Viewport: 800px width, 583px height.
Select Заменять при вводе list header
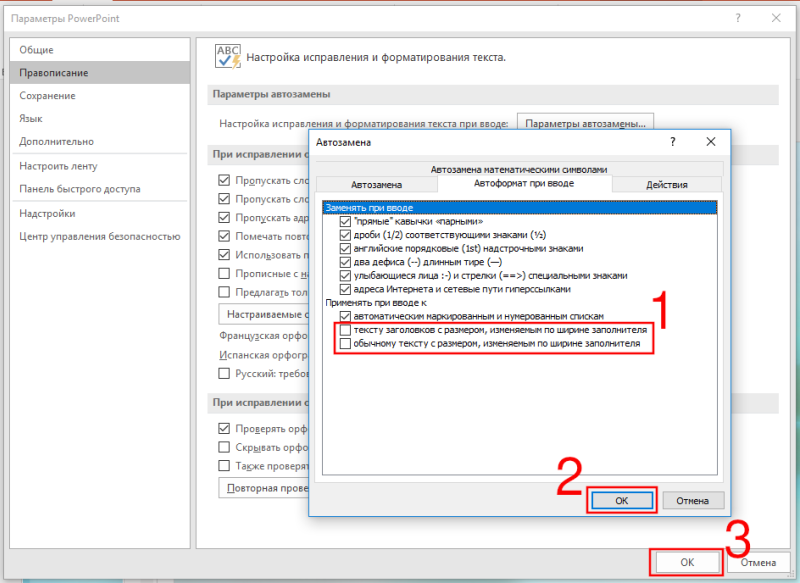click(519, 208)
